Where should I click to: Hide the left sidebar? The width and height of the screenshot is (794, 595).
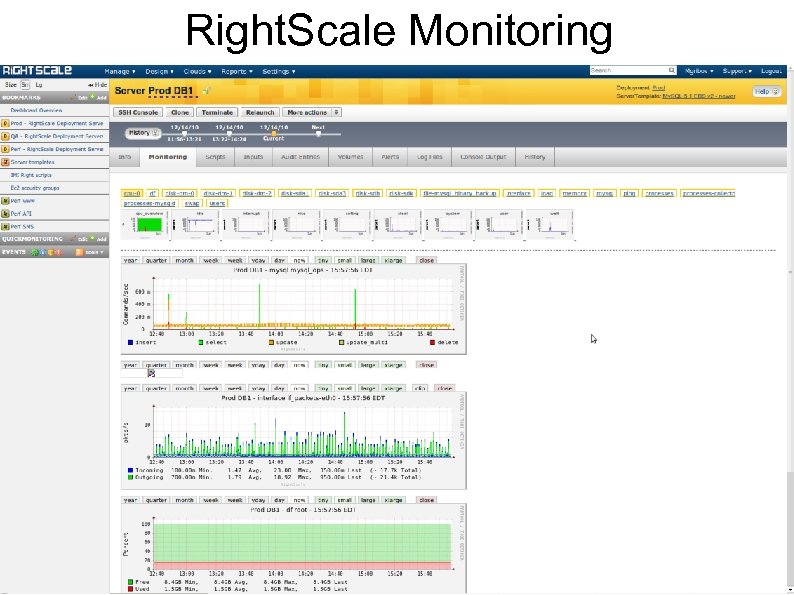97,85
